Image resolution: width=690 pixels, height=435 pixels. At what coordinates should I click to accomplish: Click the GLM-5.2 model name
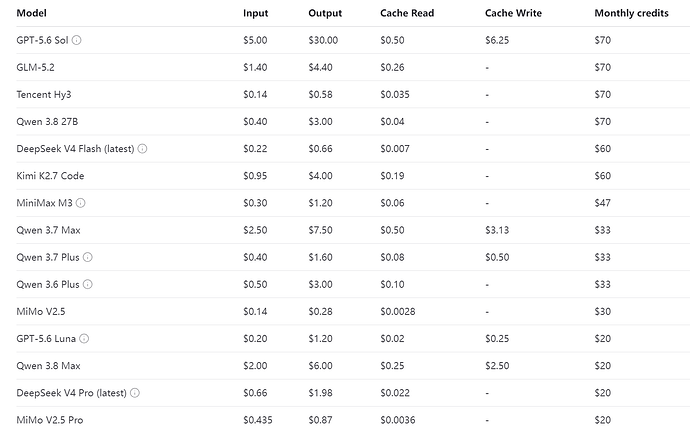pos(35,67)
